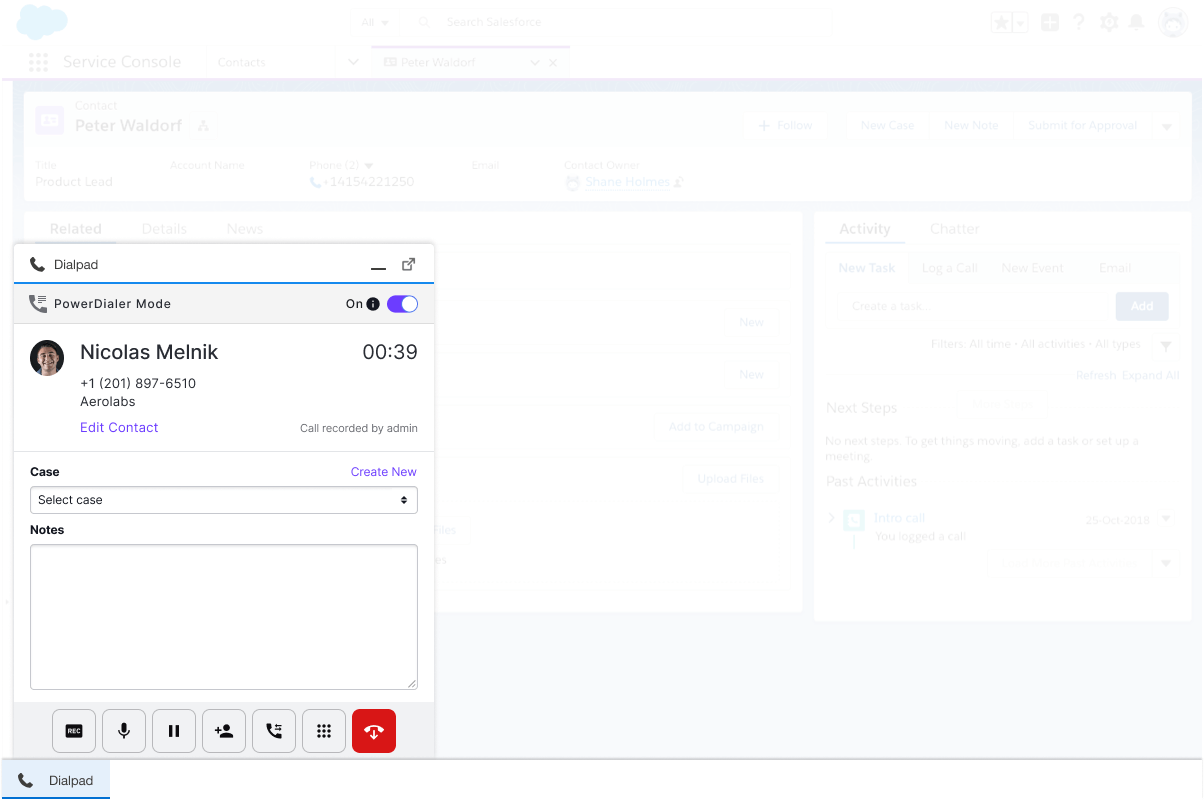Click the New Note button

(971, 125)
